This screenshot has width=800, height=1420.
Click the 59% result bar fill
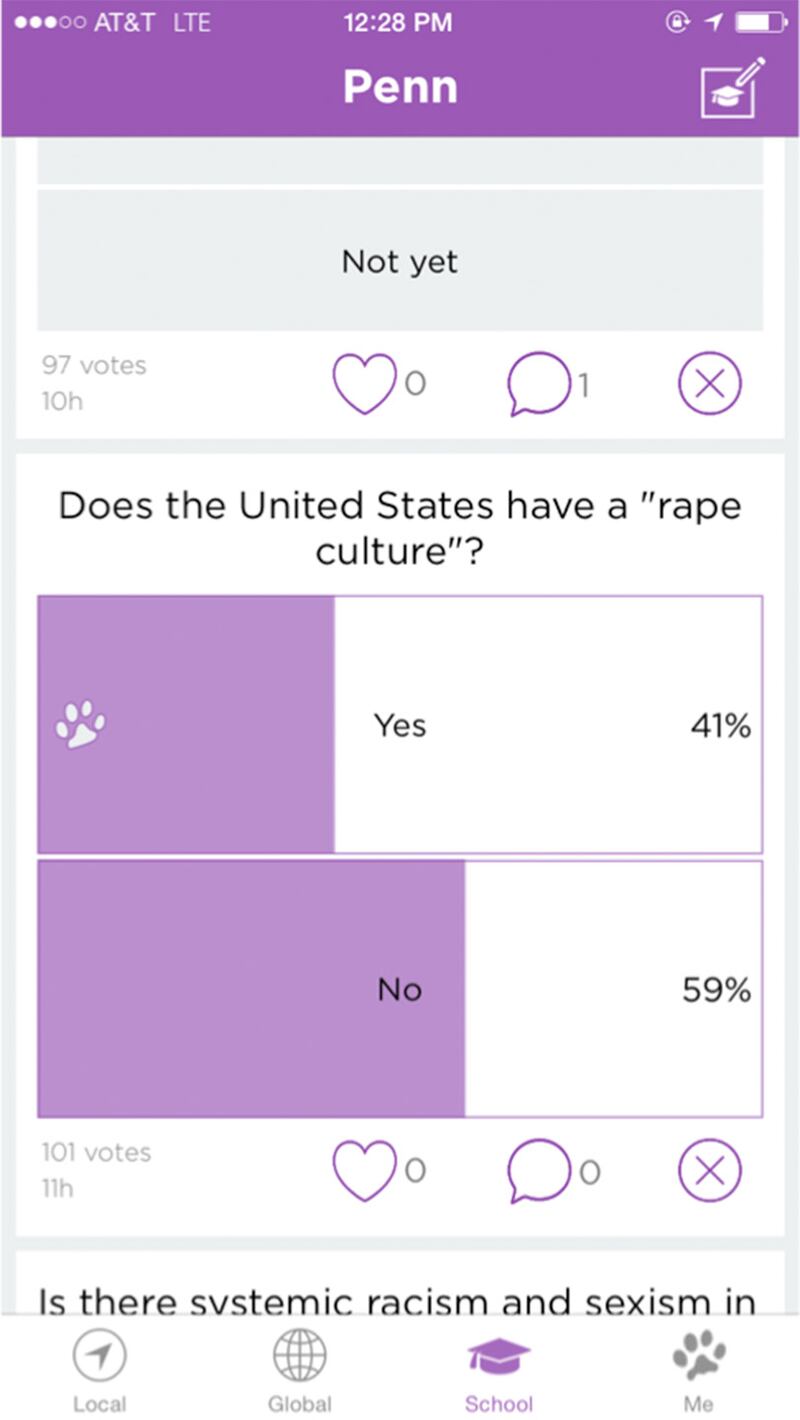click(250, 989)
